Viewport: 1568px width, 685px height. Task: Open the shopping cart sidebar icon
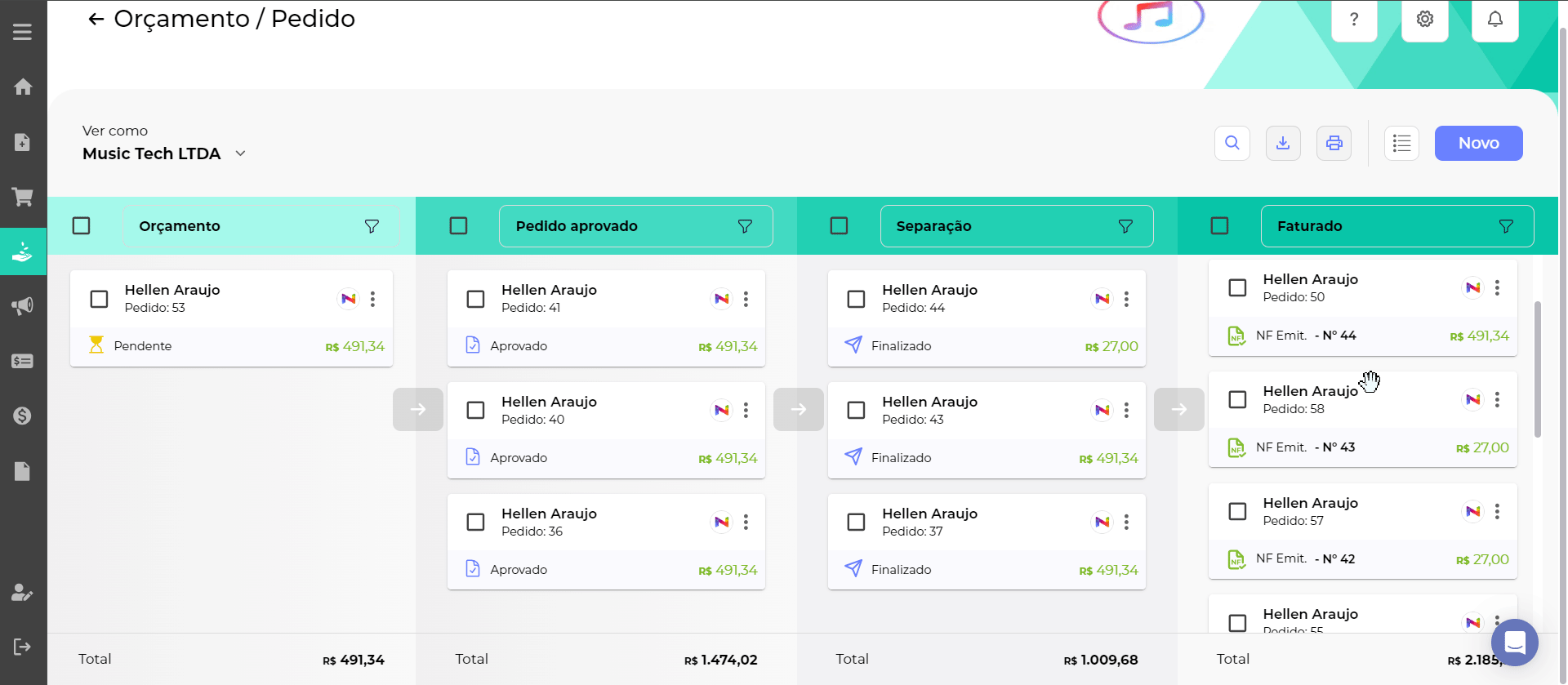tap(23, 197)
